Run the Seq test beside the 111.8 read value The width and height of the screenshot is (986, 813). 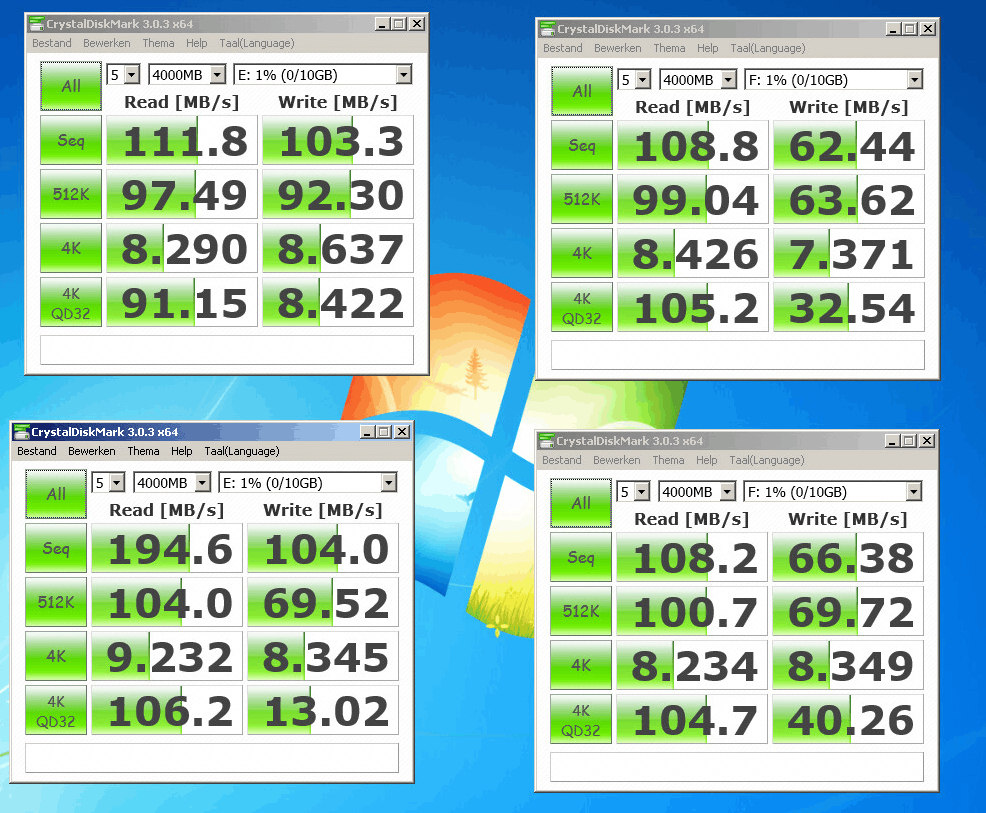71,140
